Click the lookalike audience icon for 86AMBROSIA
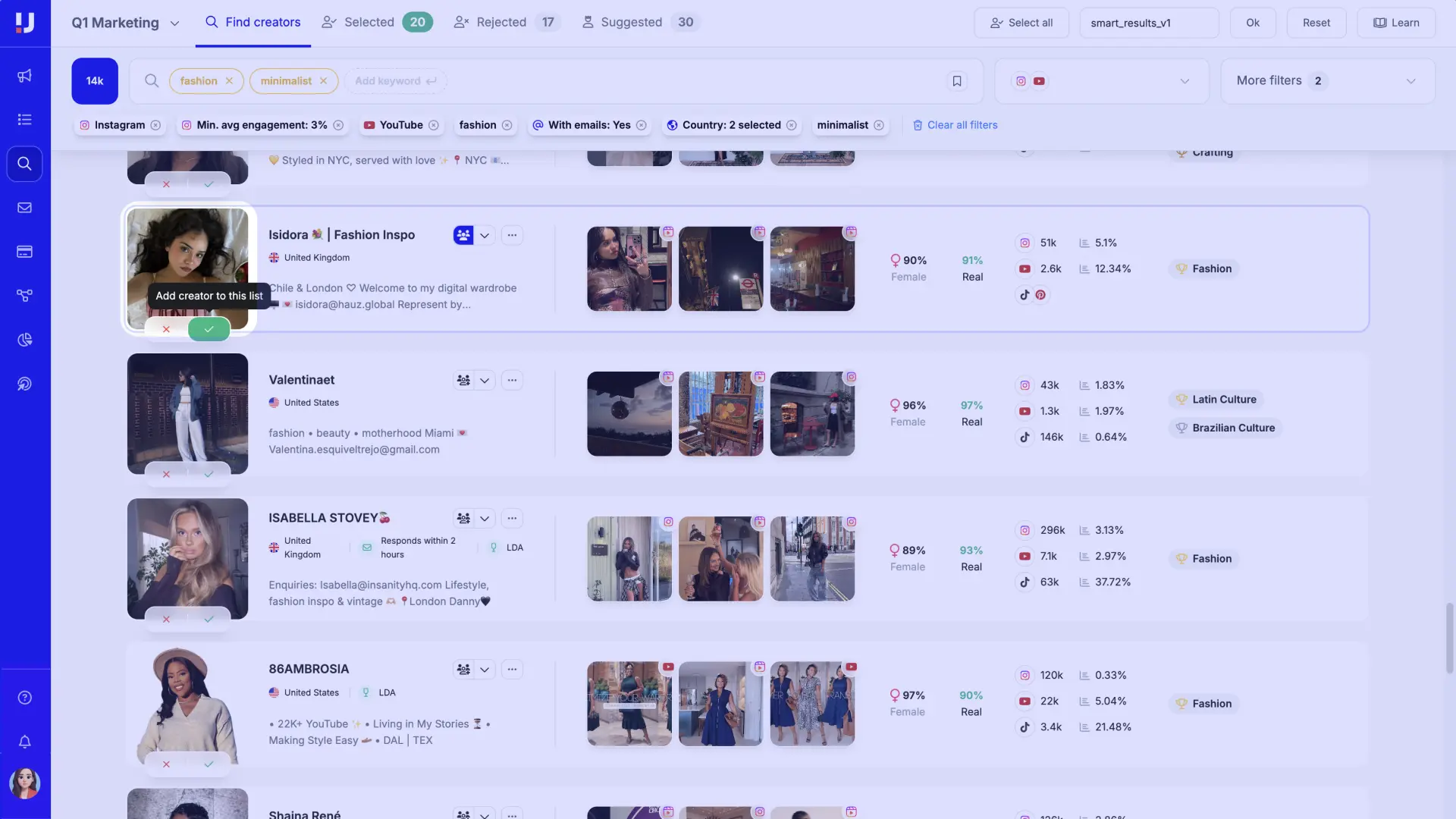This screenshot has height=819, width=1456. (x=463, y=670)
